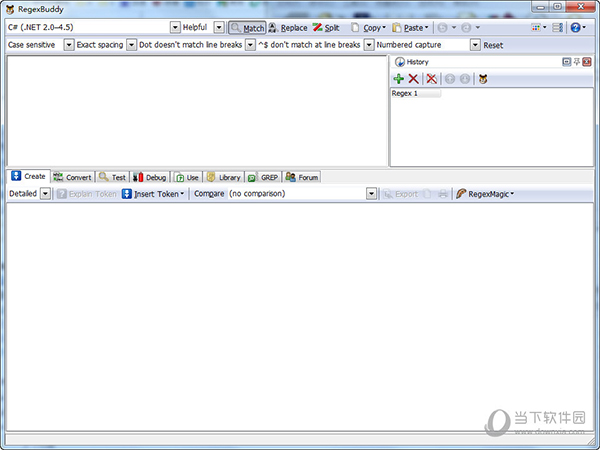Screen dimensions: 600x450
Task: Open the colored layout grid menu
Action: click(538, 28)
